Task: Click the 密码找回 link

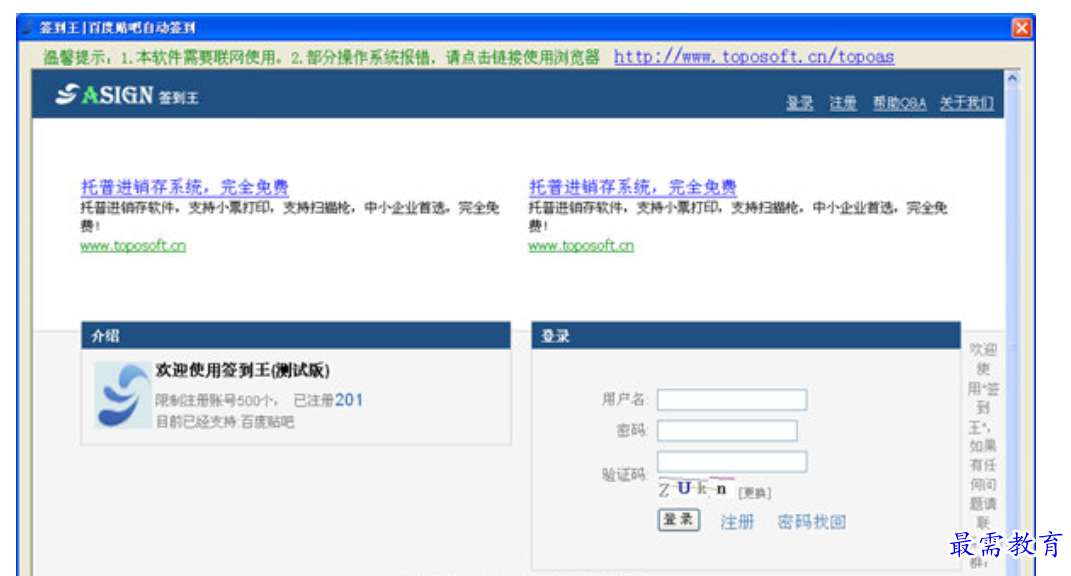Action: point(811,522)
